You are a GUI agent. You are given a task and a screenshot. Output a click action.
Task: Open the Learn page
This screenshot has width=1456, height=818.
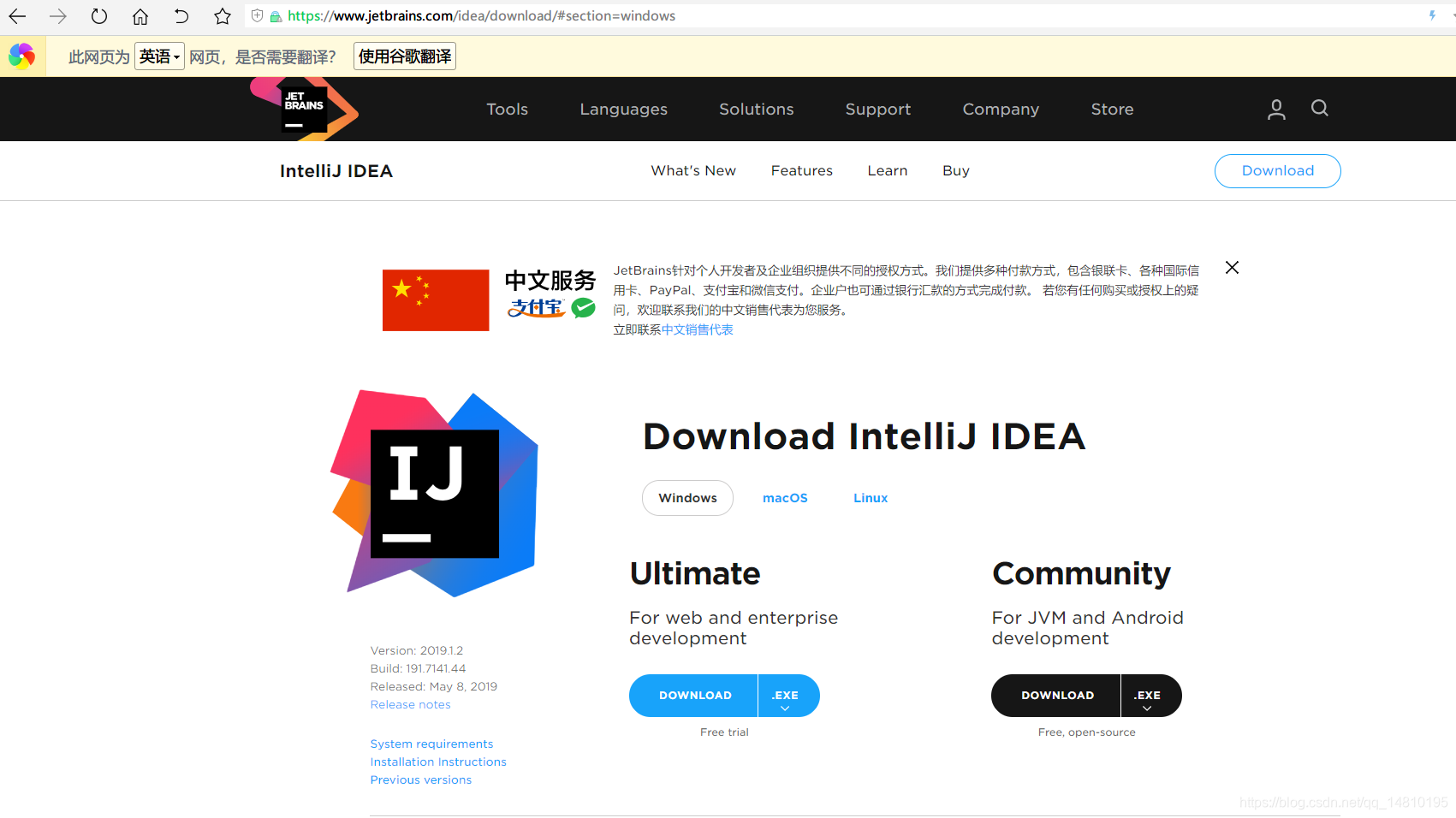(888, 170)
